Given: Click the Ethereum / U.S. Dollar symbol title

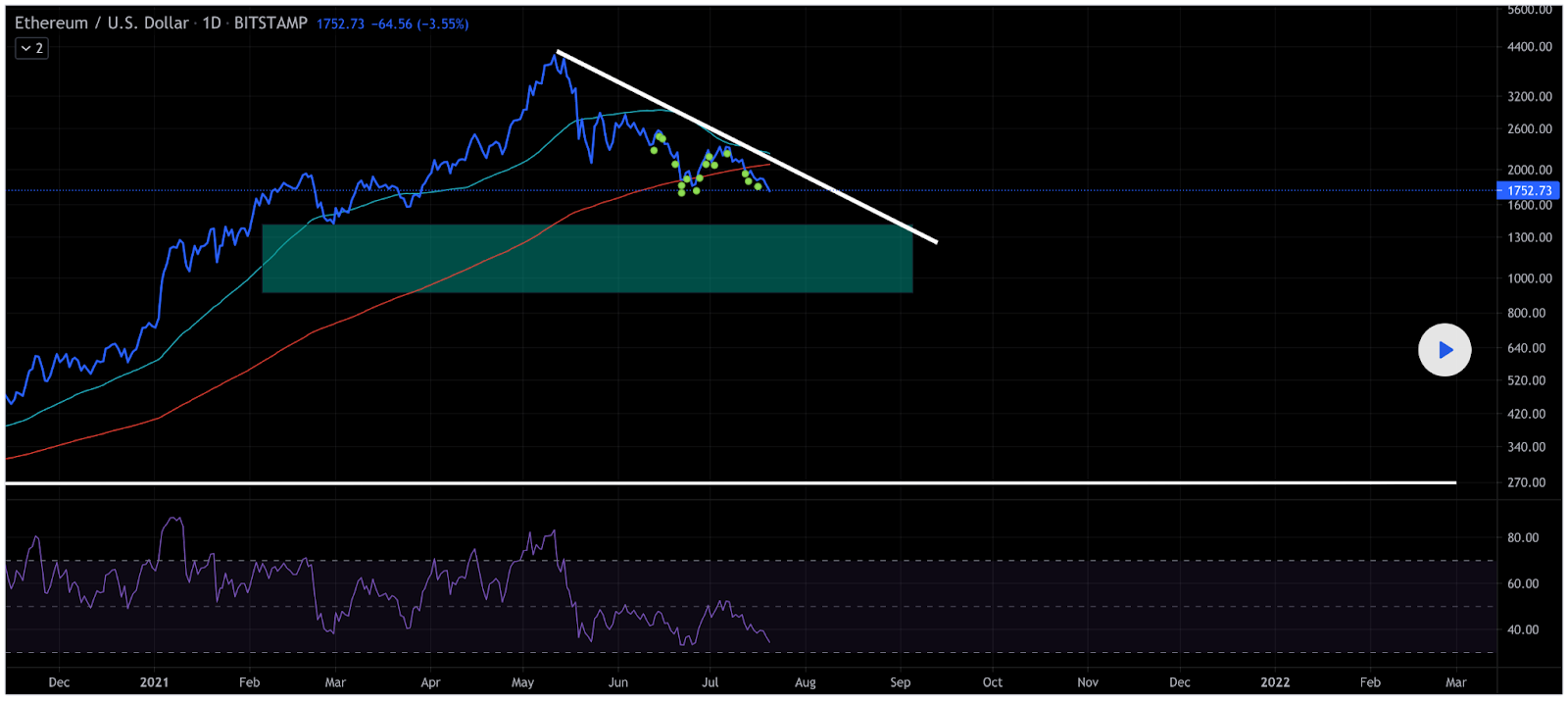Looking at the screenshot, I should click(x=101, y=23).
